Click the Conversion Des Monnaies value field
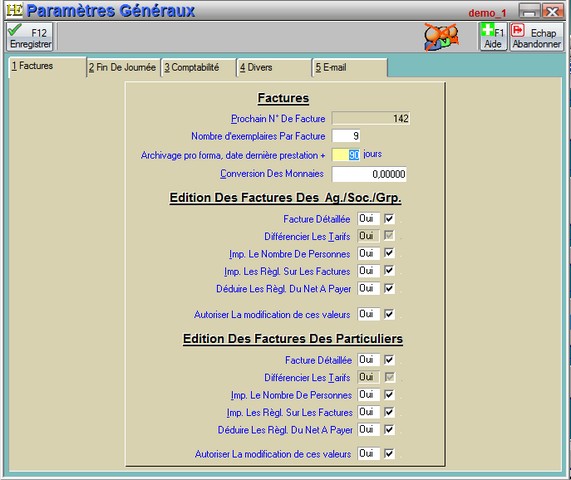The height and width of the screenshot is (480, 571). [x=369, y=174]
